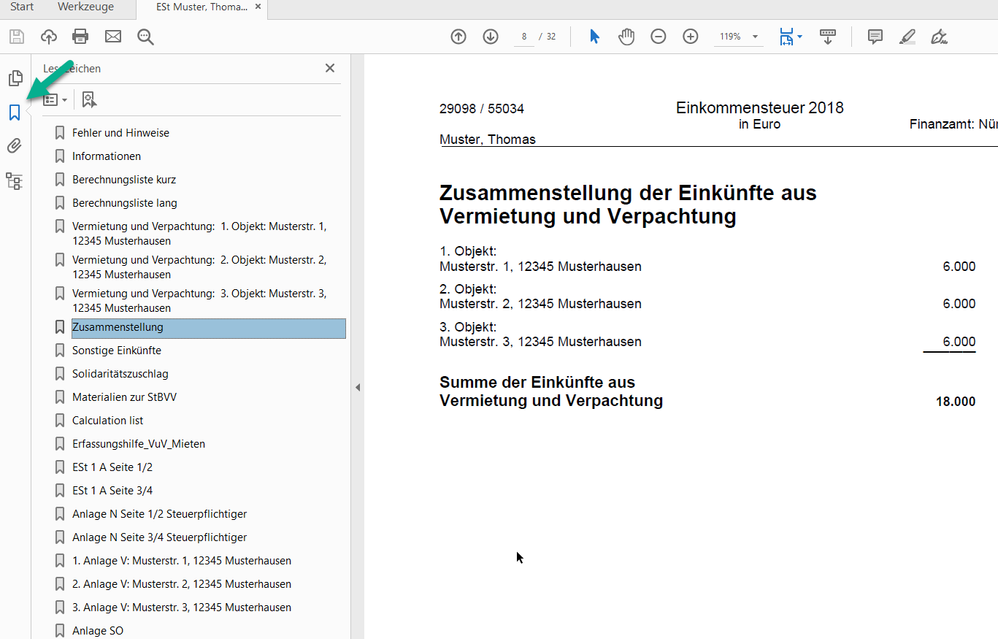Viewport: 998px width, 639px height.
Task: Open 3. Anlage V: Musterstr. 3 bookmark
Action: tap(181, 608)
